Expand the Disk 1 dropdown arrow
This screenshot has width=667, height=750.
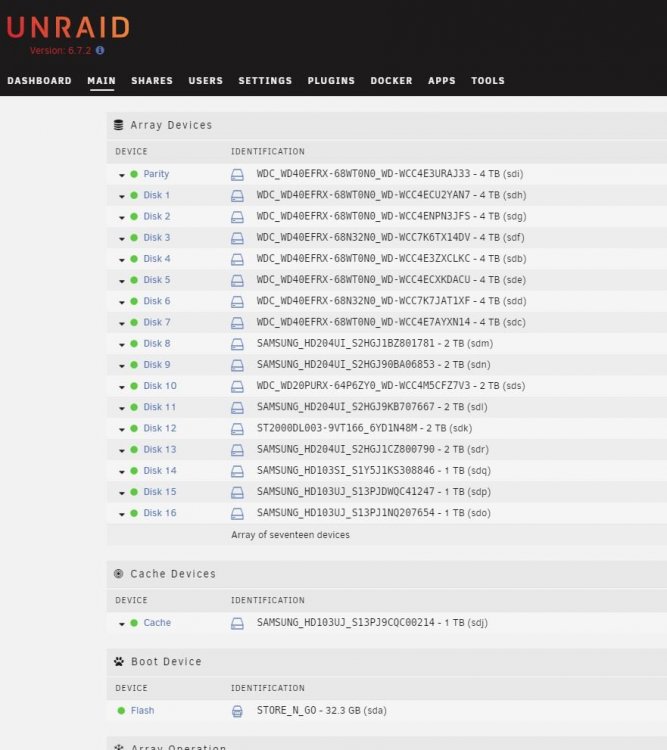pyautogui.click(x=122, y=197)
